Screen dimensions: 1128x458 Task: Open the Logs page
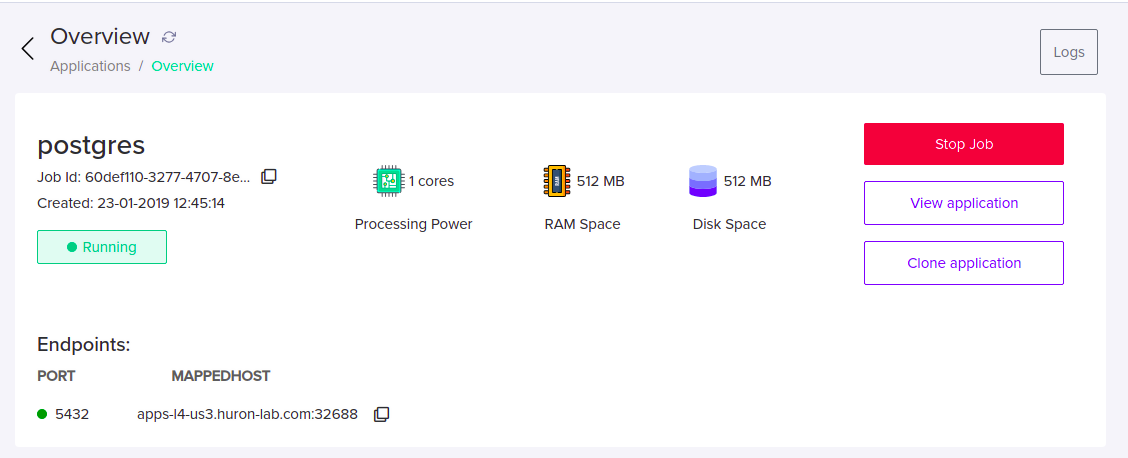click(1068, 52)
